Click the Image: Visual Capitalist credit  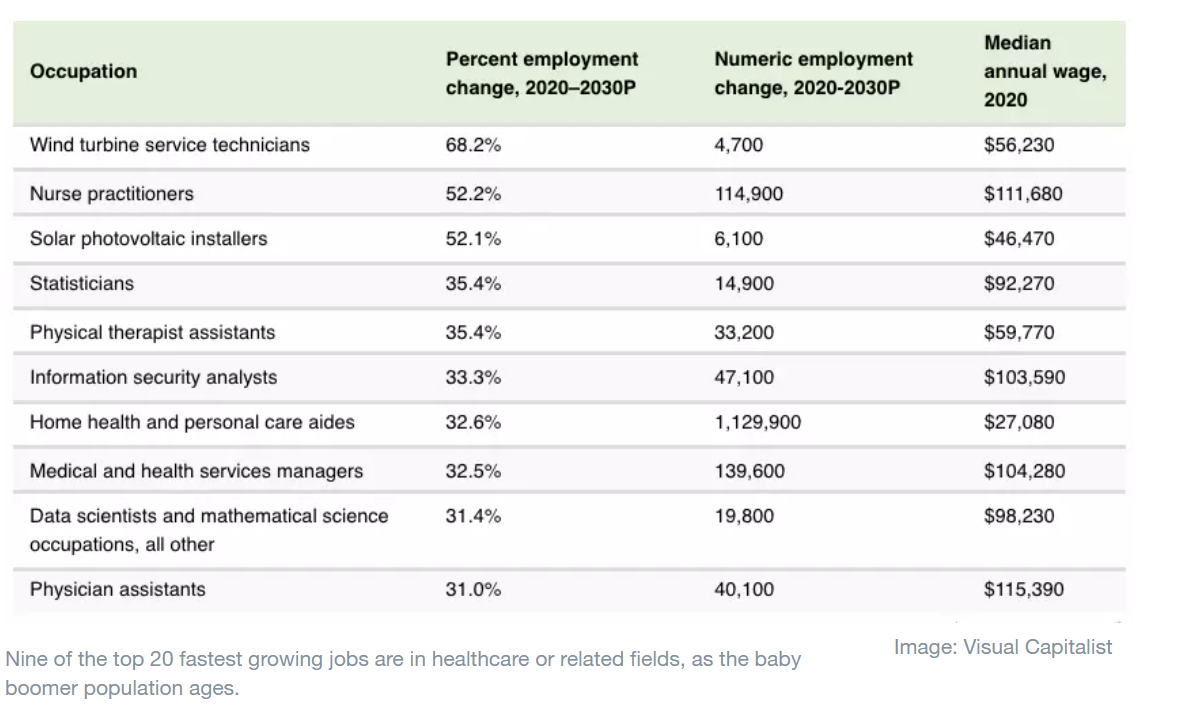click(x=1002, y=647)
